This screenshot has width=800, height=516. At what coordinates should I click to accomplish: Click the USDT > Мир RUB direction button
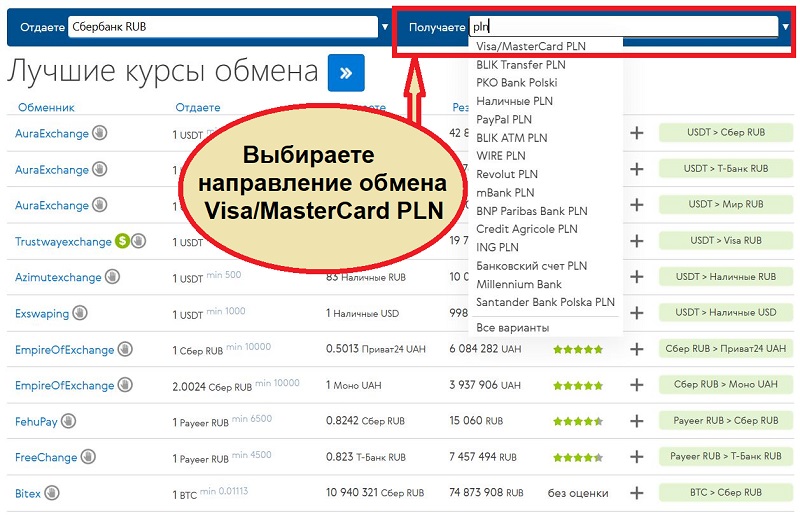click(726, 204)
